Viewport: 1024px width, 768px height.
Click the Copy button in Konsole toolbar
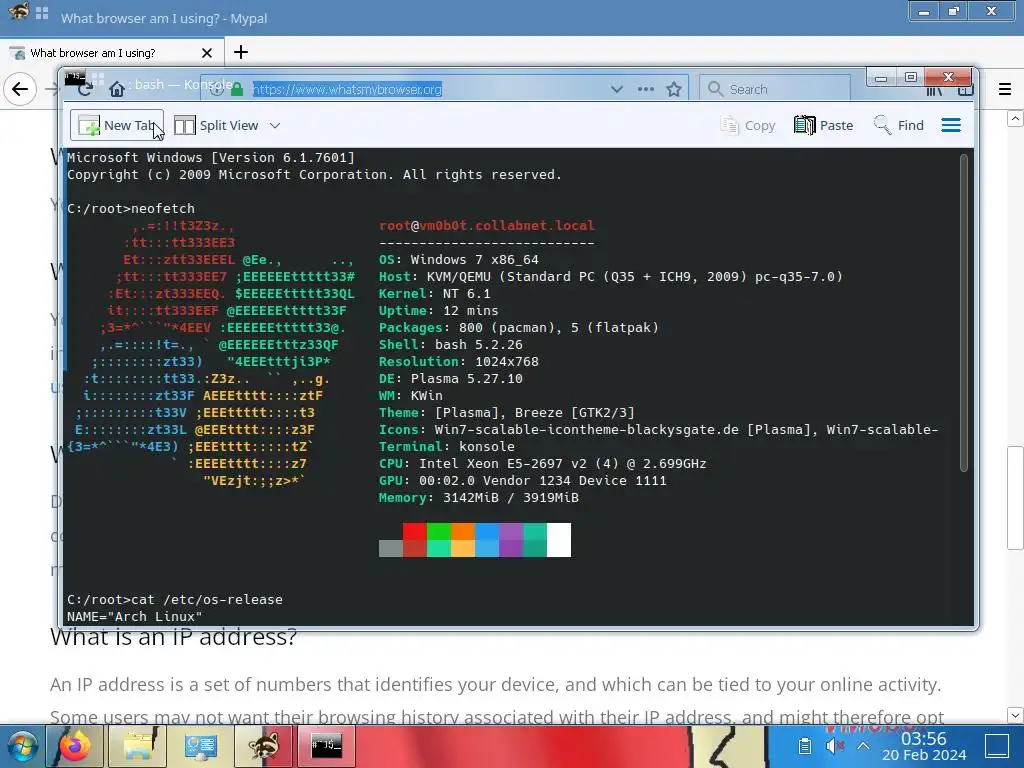748,125
